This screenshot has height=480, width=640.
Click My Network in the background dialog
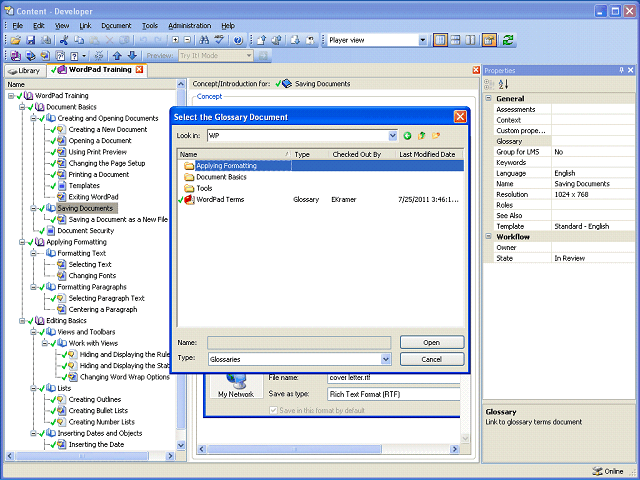pyautogui.click(x=236, y=386)
